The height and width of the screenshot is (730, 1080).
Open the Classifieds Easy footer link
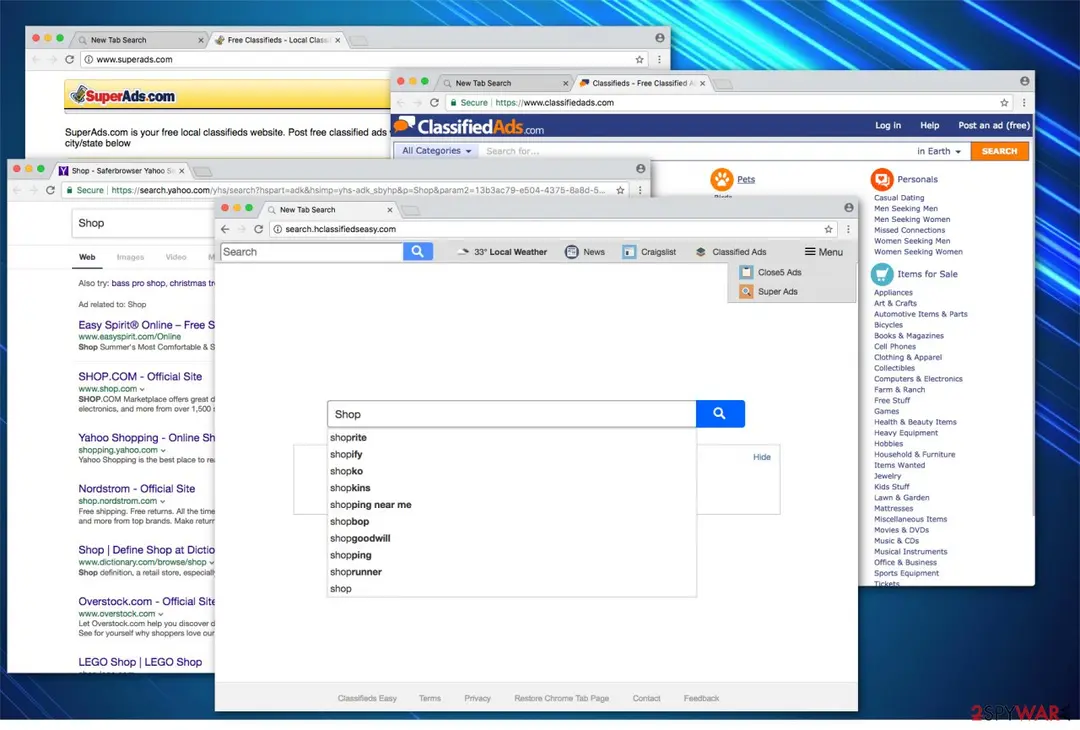click(x=367, y=698)
